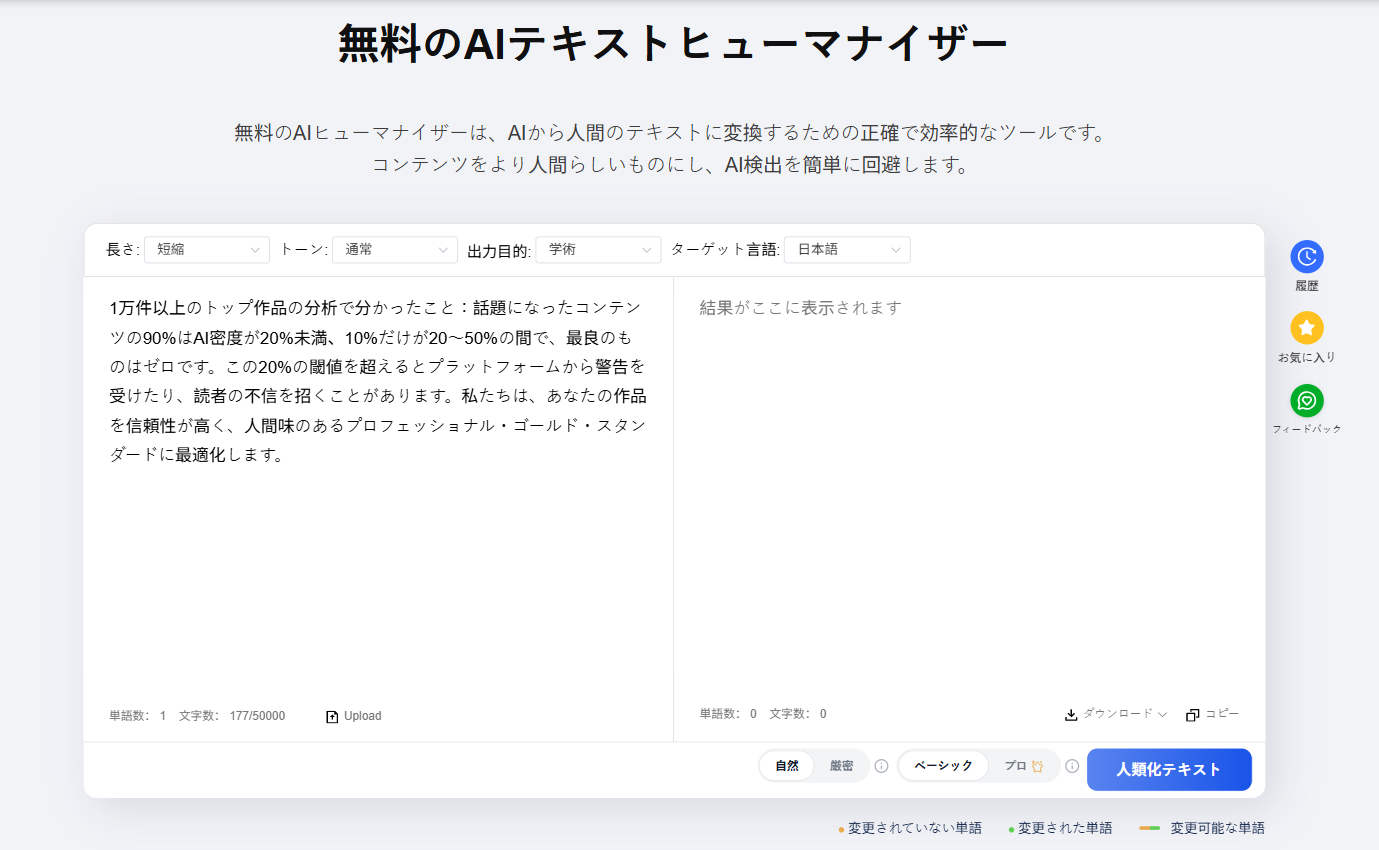Open the 履歴 history icon

(1306, 257)
